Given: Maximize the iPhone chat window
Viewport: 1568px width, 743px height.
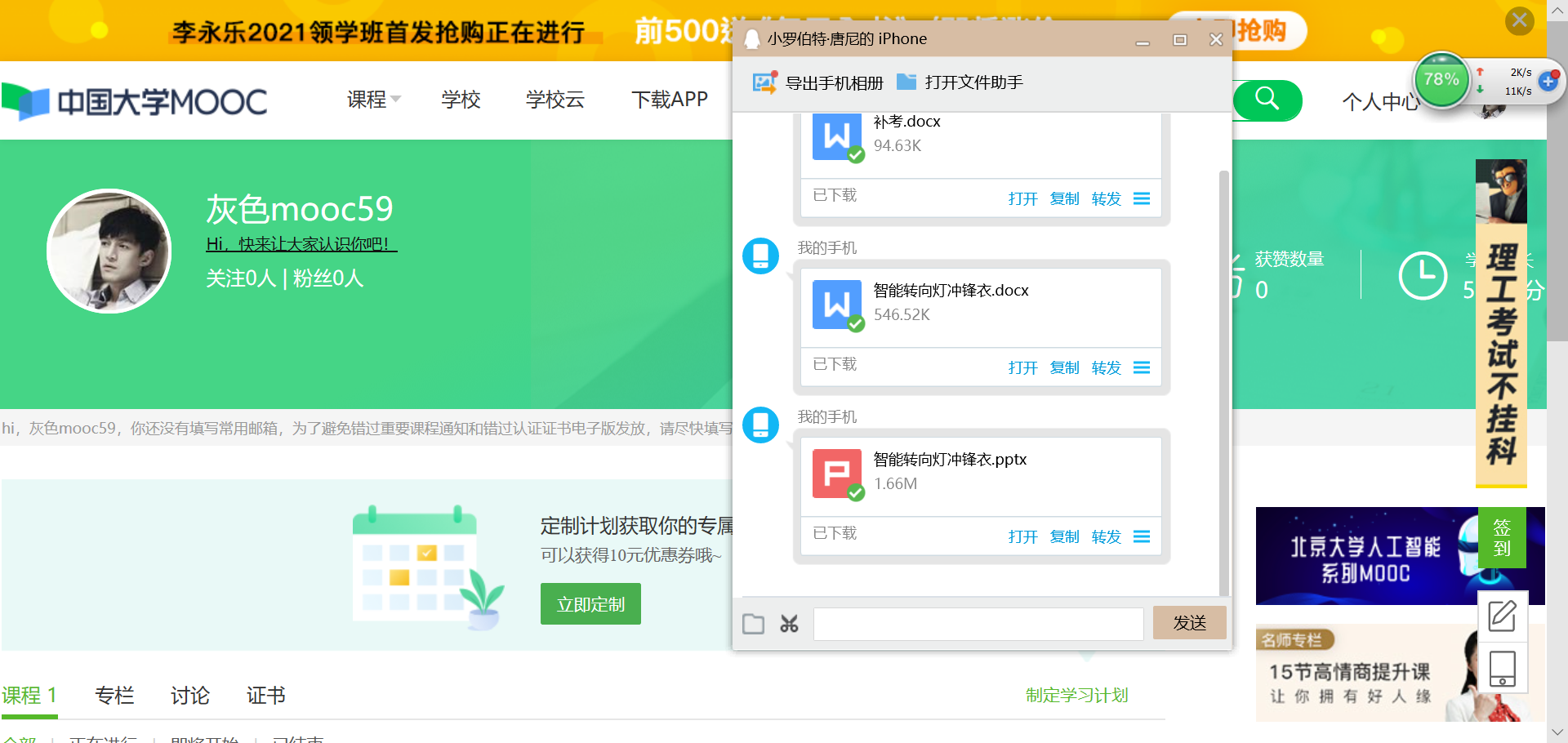Looking at the screenshot, I should click(x=1179, y=40).
